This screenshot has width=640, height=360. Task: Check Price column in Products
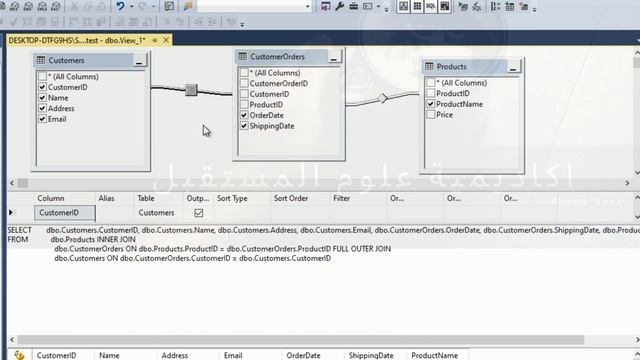point(431,115)
